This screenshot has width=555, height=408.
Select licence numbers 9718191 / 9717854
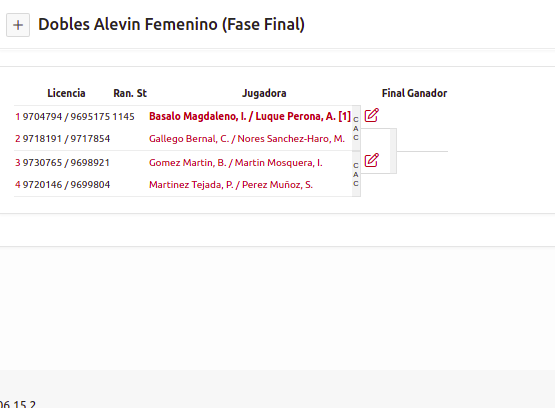[67, 139]
